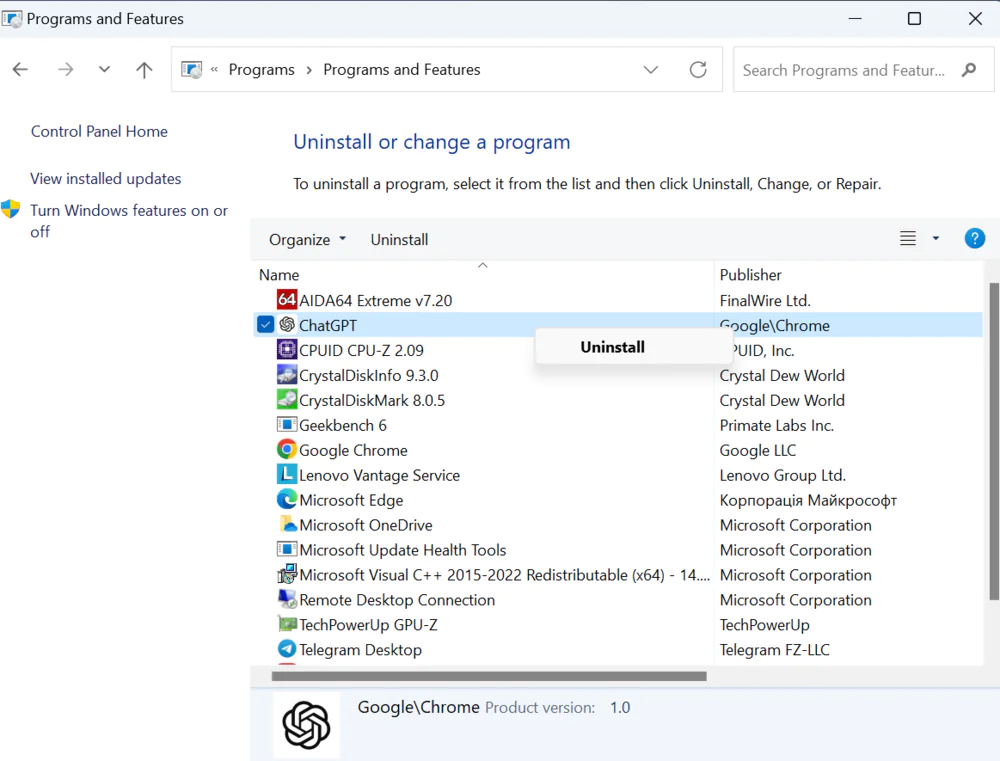Open the recent locations dropdown chevron
The image size is (1000, 761).
point(104,69)
